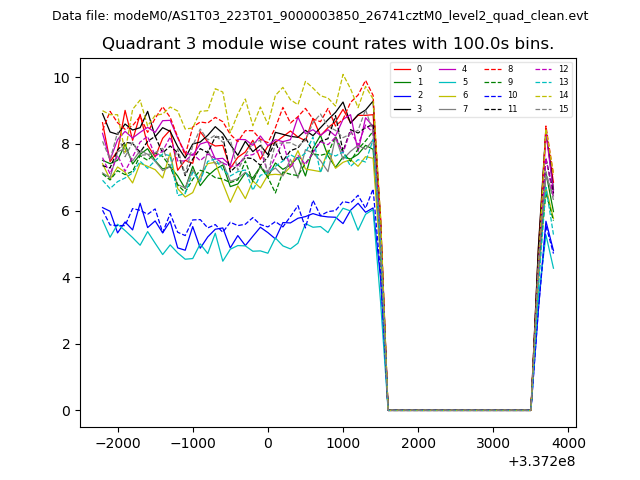Click the data file path text at top
The image size is (640, 480).
tap(320, 16)
